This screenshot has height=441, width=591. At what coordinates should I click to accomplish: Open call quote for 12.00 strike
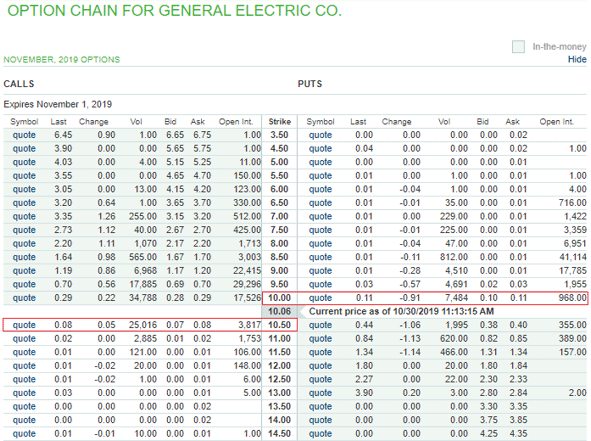[x=24, y=366]
